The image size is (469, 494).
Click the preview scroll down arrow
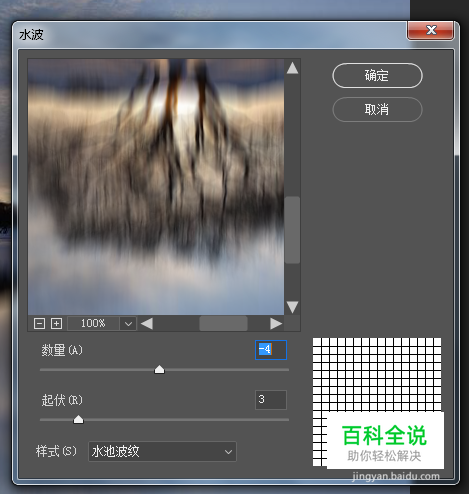[x=292, y=307]
